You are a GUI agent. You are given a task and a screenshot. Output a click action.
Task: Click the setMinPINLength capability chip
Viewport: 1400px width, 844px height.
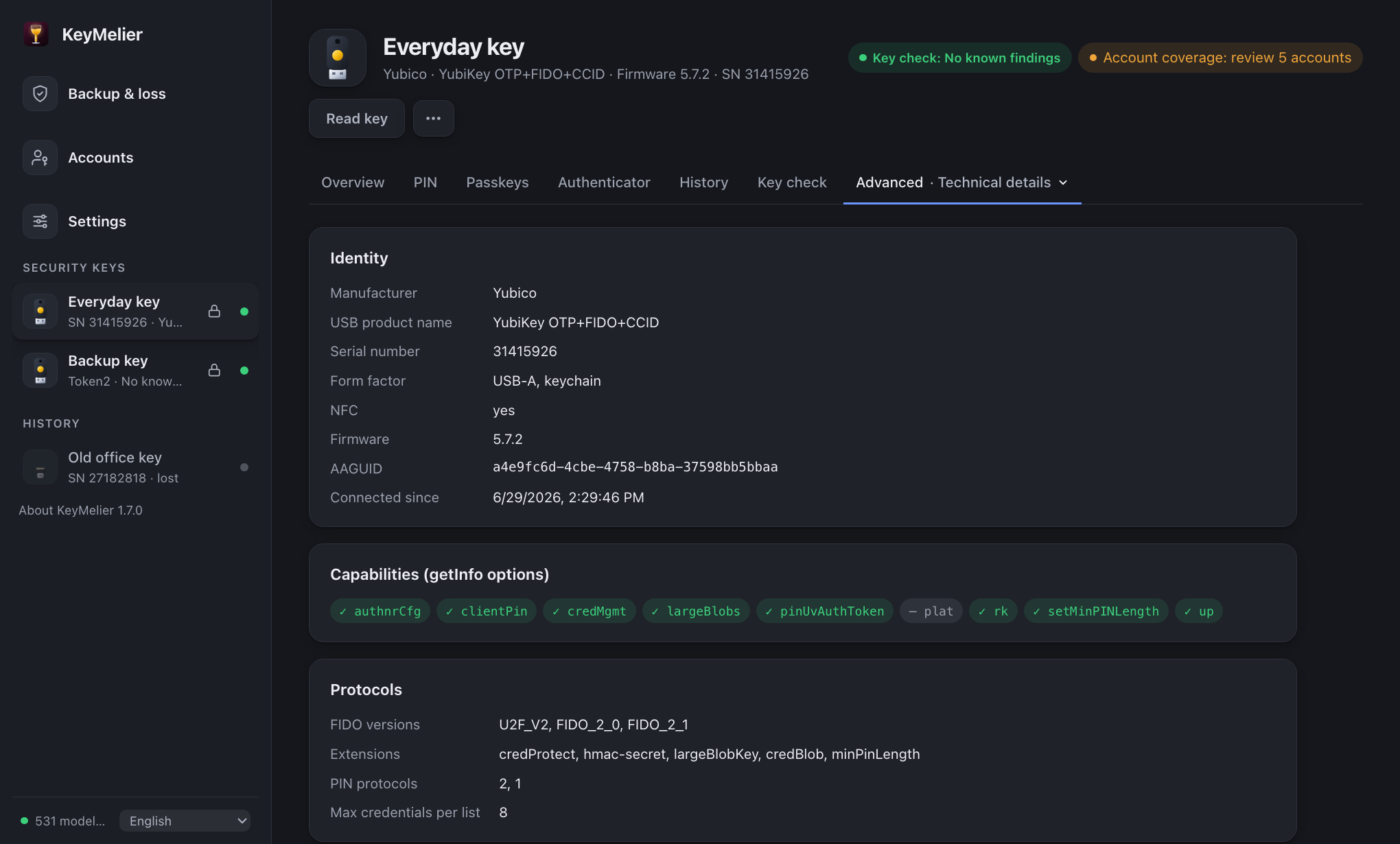(1096, 611)
